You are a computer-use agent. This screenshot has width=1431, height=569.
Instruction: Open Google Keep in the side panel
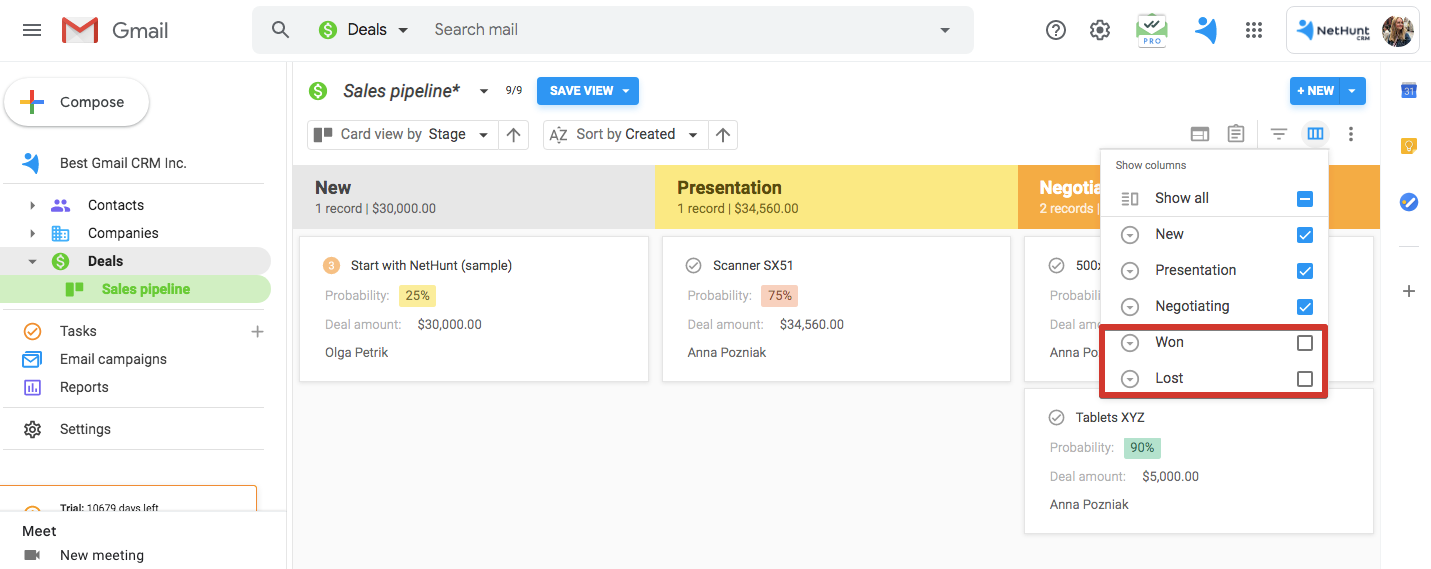pyautogui.click(x=1408, y=146)
